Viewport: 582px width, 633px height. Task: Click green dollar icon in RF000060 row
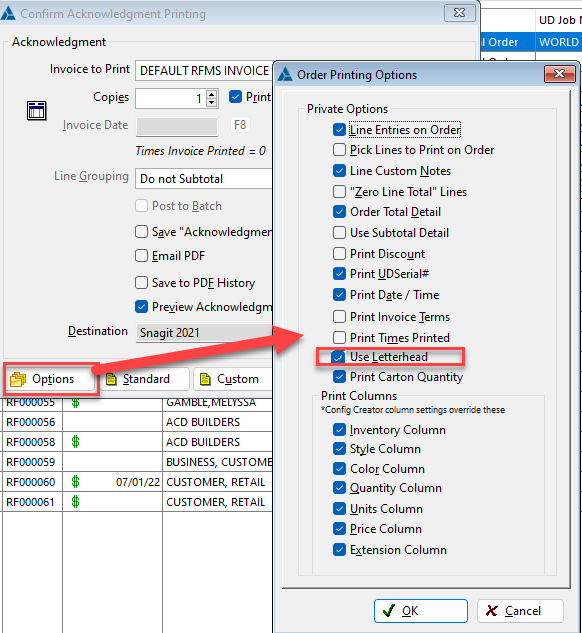pyautogui.click(x=75, y=482)
